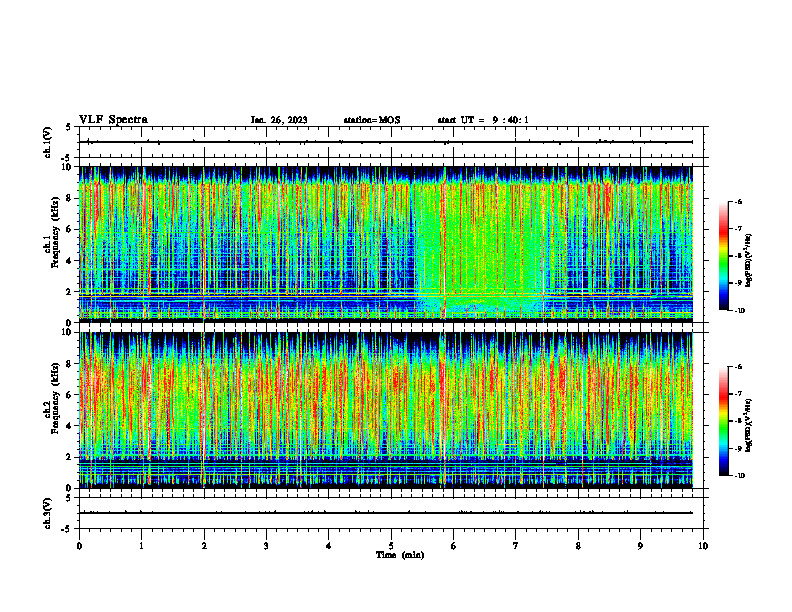
Task: Click the "ch.1(V)" axis label
Action: (x=48, y=142)
